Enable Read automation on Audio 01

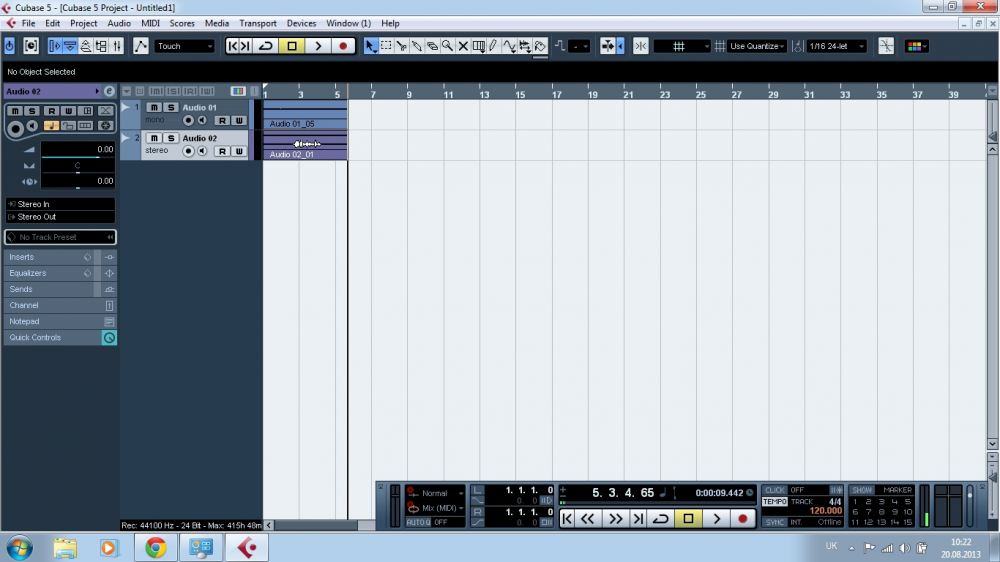tap(222, 120)
